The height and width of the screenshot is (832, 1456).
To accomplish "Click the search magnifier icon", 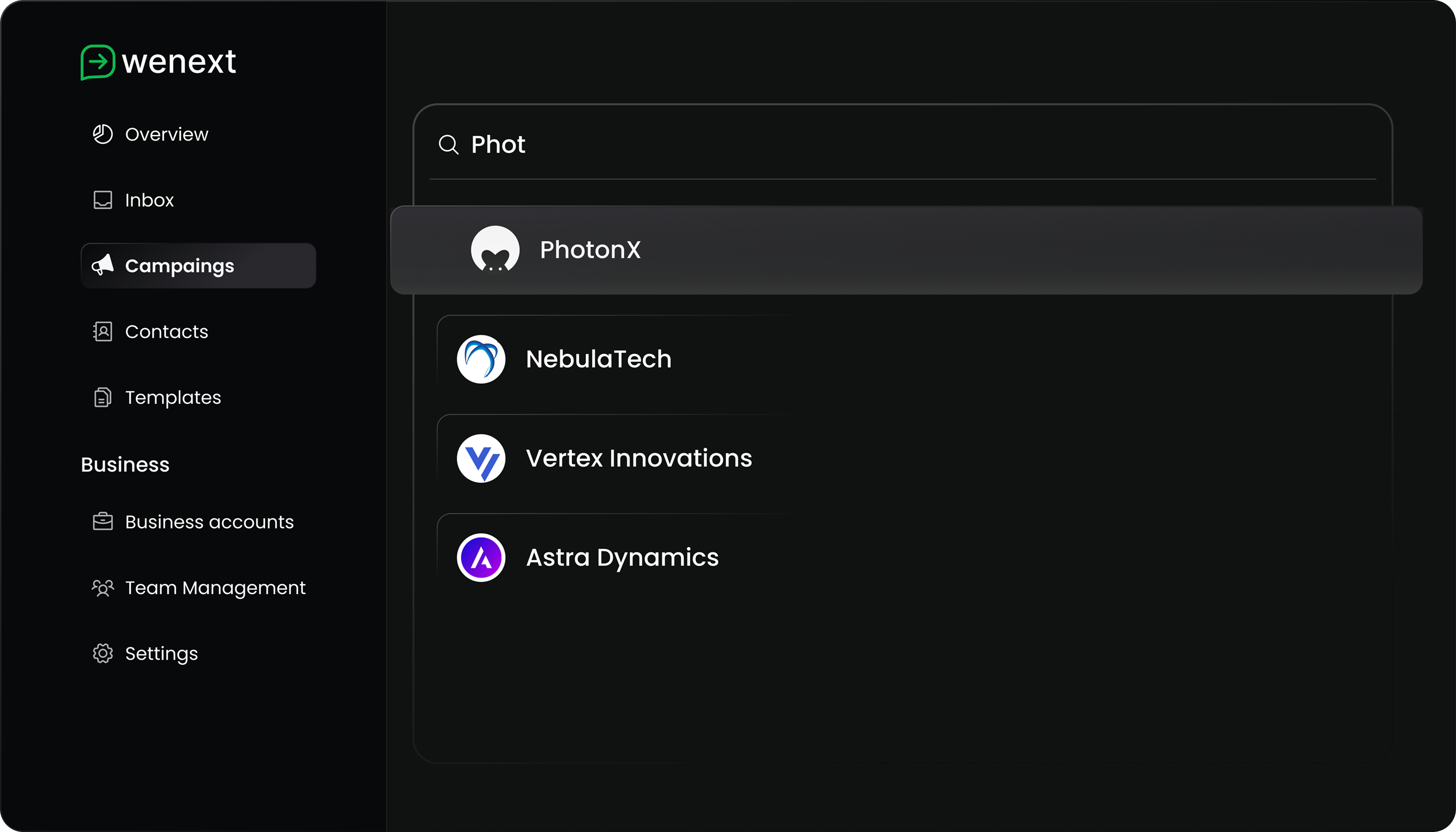I will (448, 145).
